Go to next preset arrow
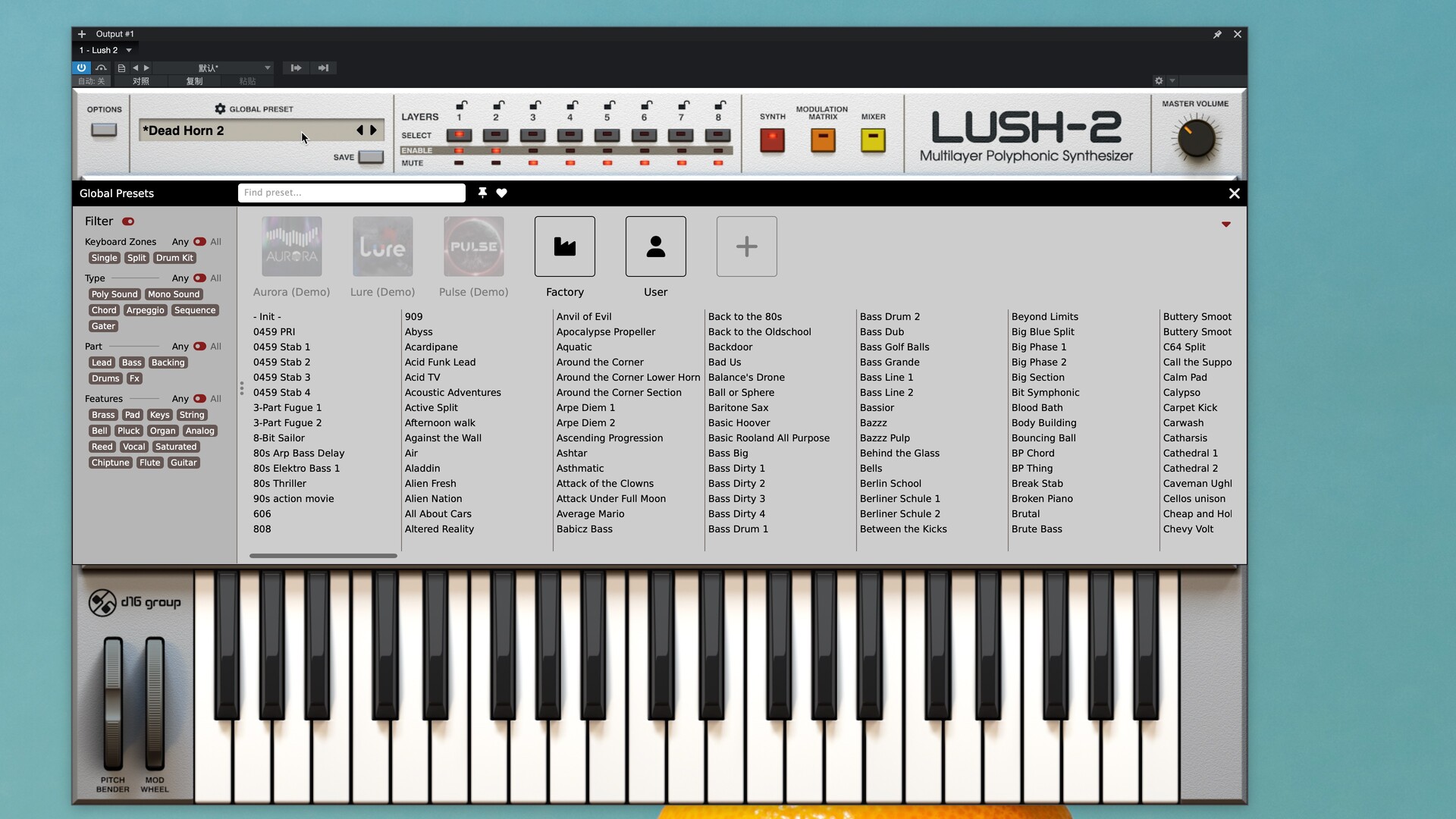1456x819 pixels. point(373,130)
